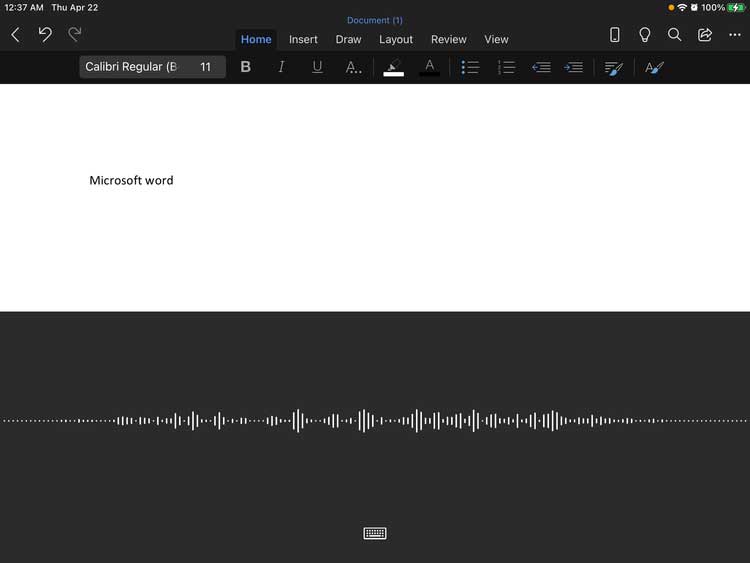This screenshot has height=563, width=750.
Task: Increase the paragraph indent
Action: tap(573, 67)
